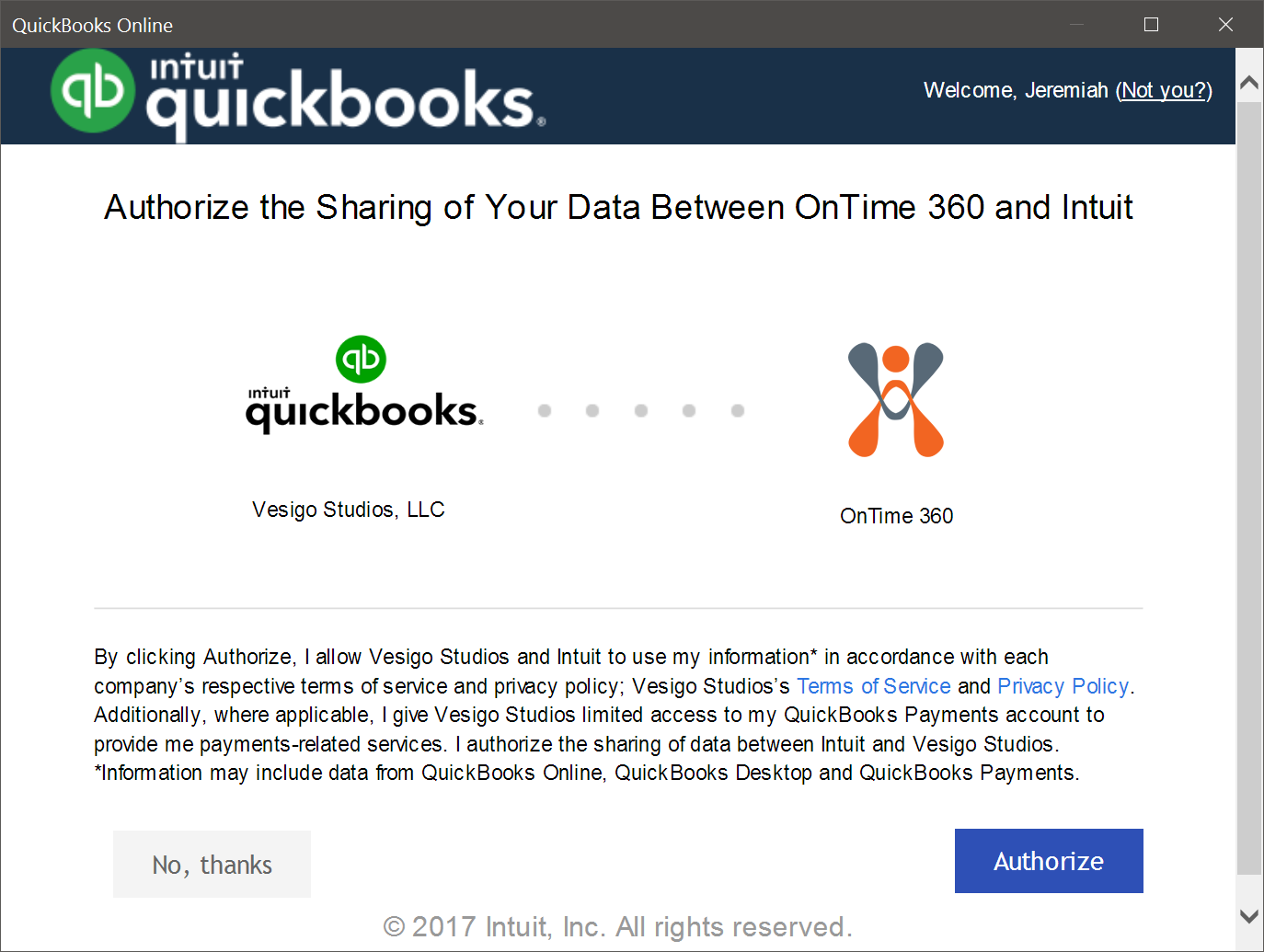Click the OnTime 360 label under logo
The height and width of the screenshot is (952, 1264).
[896, 516]
